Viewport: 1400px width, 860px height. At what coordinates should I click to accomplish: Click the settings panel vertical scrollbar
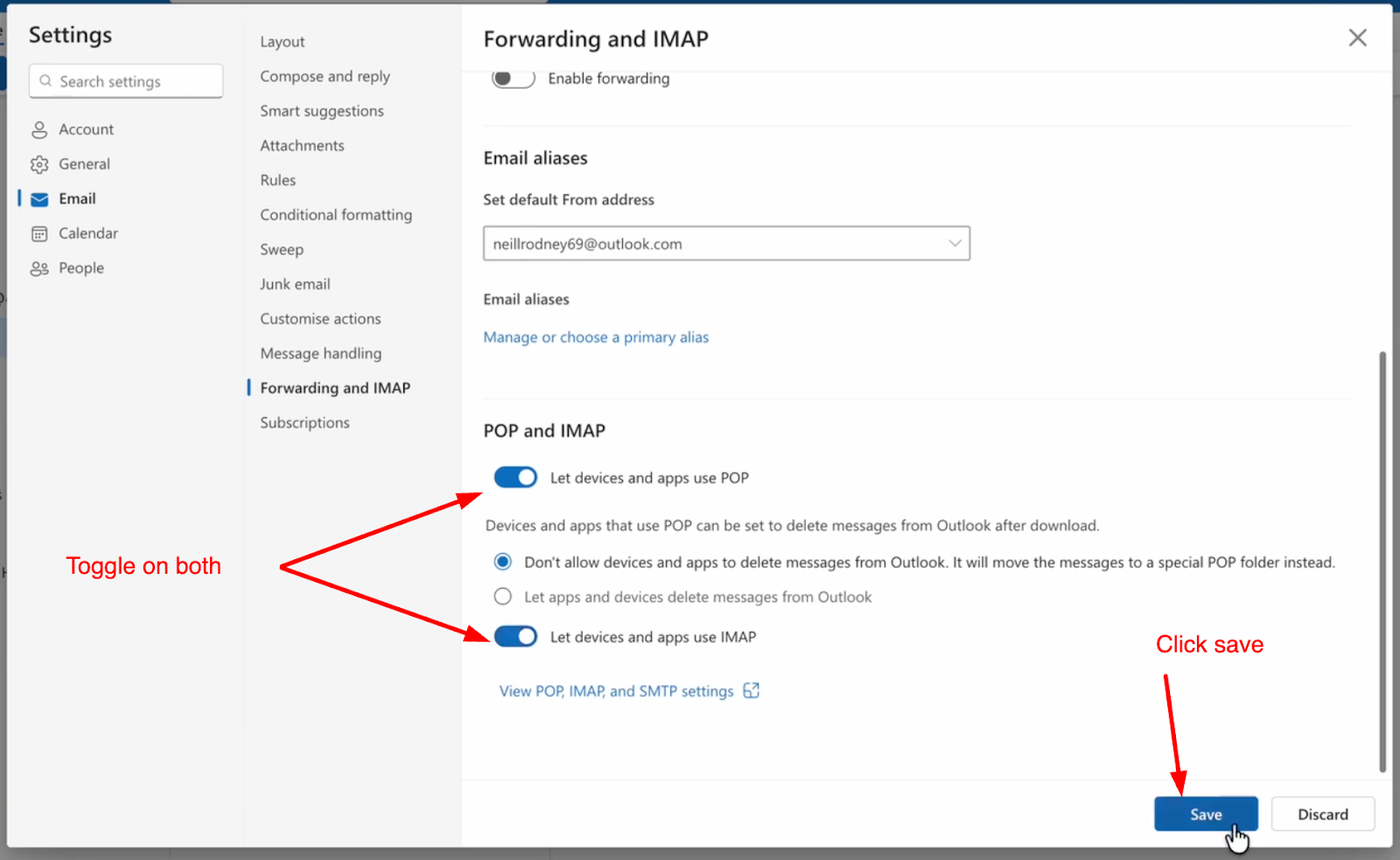(1383, 560)
